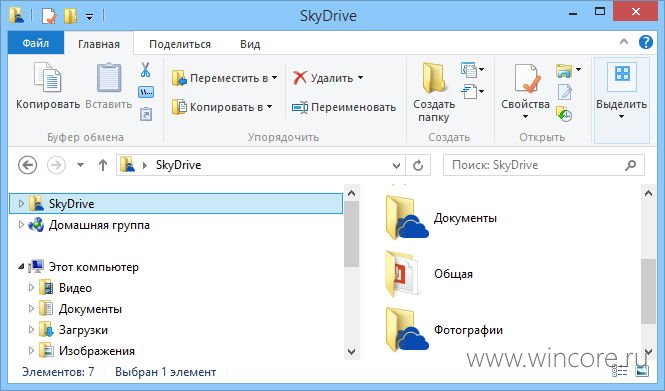
Task: Click the Back navigation arrow
Action: 28,165
